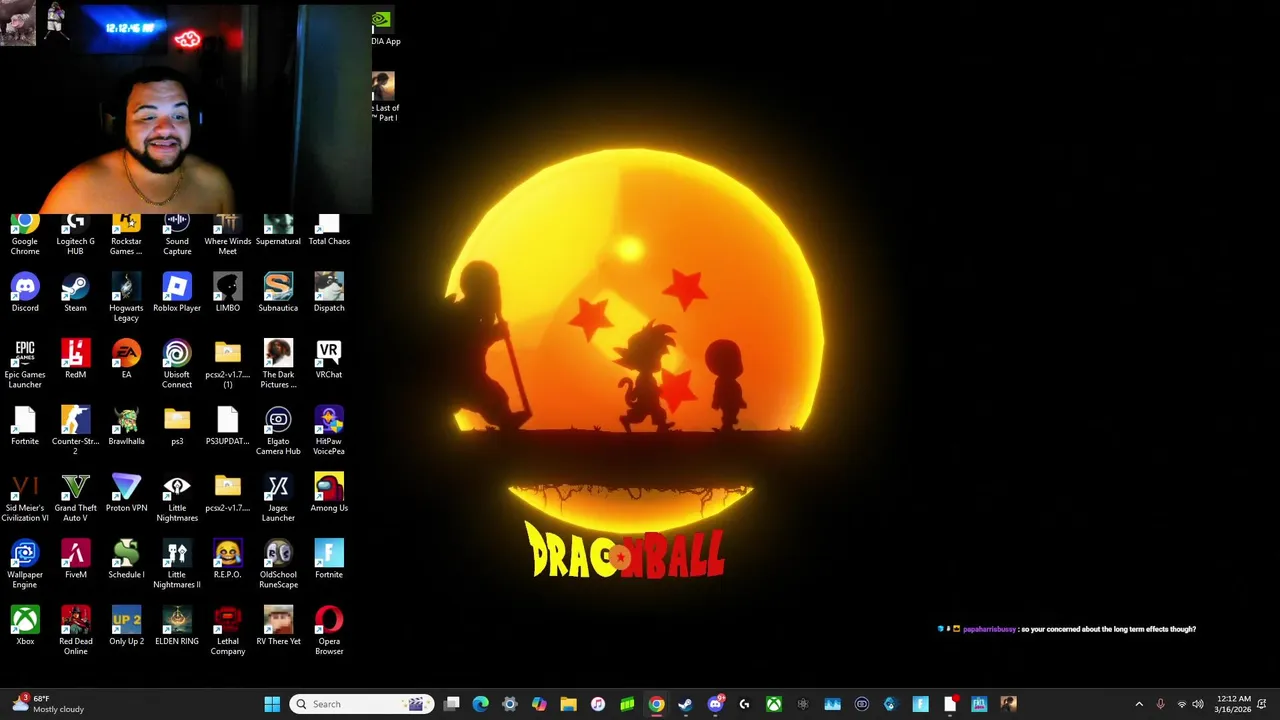Launch Roblox Player desktop icon
The width and height of the screenshot is (1280, 720).
[x=177, y=293]
